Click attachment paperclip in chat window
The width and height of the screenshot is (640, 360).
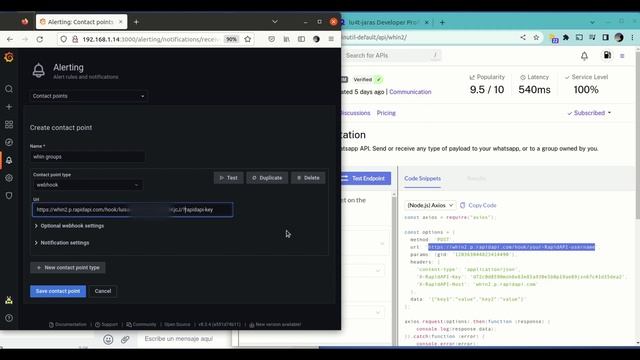click(x=125, y=339)
